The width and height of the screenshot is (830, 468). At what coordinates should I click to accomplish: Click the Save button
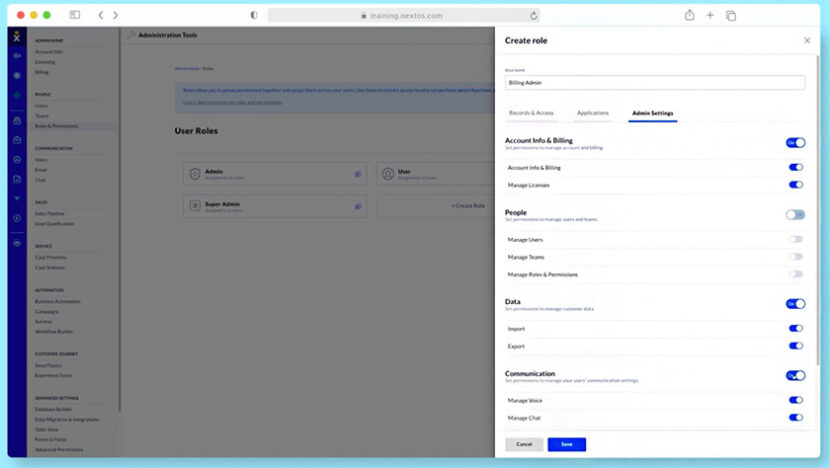(x=566, y=444)
